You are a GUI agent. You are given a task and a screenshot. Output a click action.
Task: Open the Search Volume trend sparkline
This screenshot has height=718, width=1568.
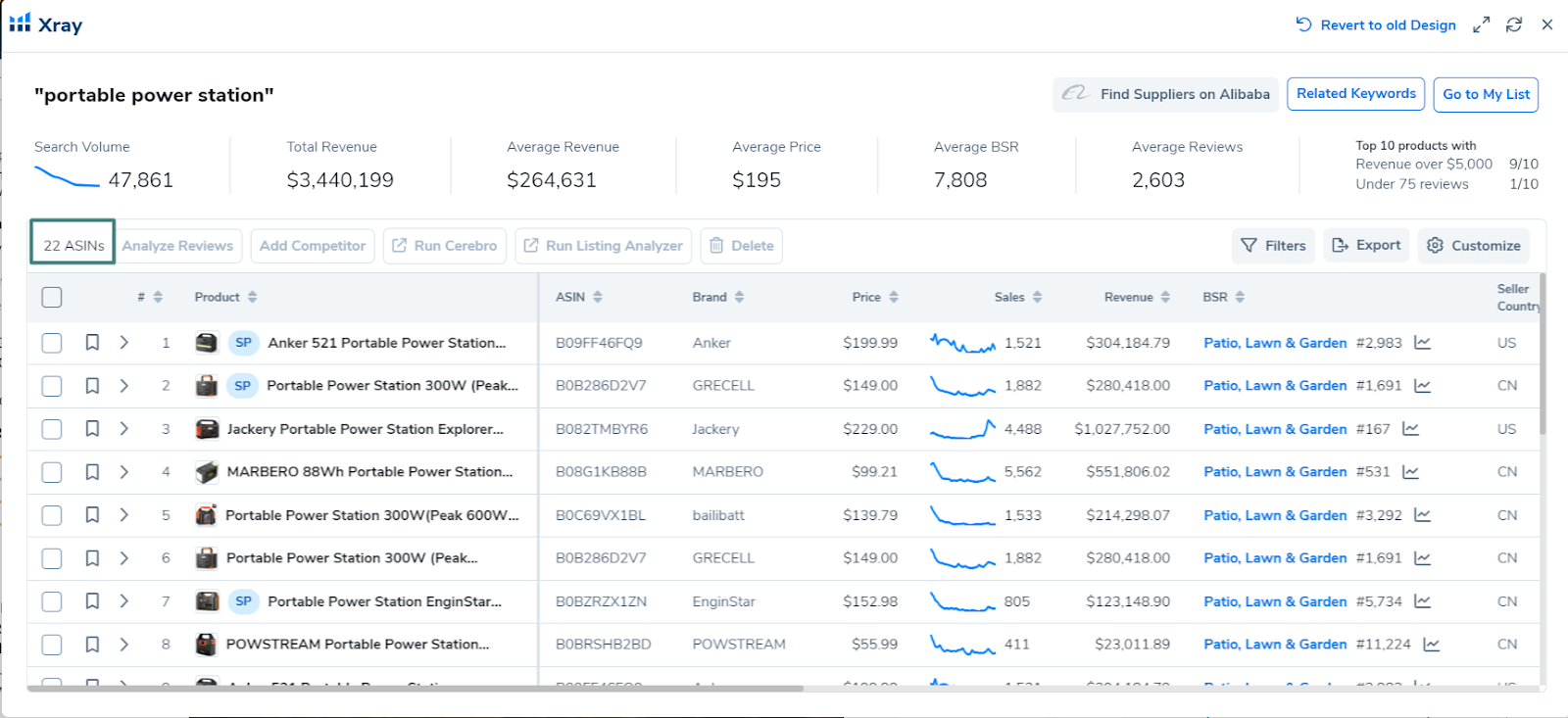[67, 177]
